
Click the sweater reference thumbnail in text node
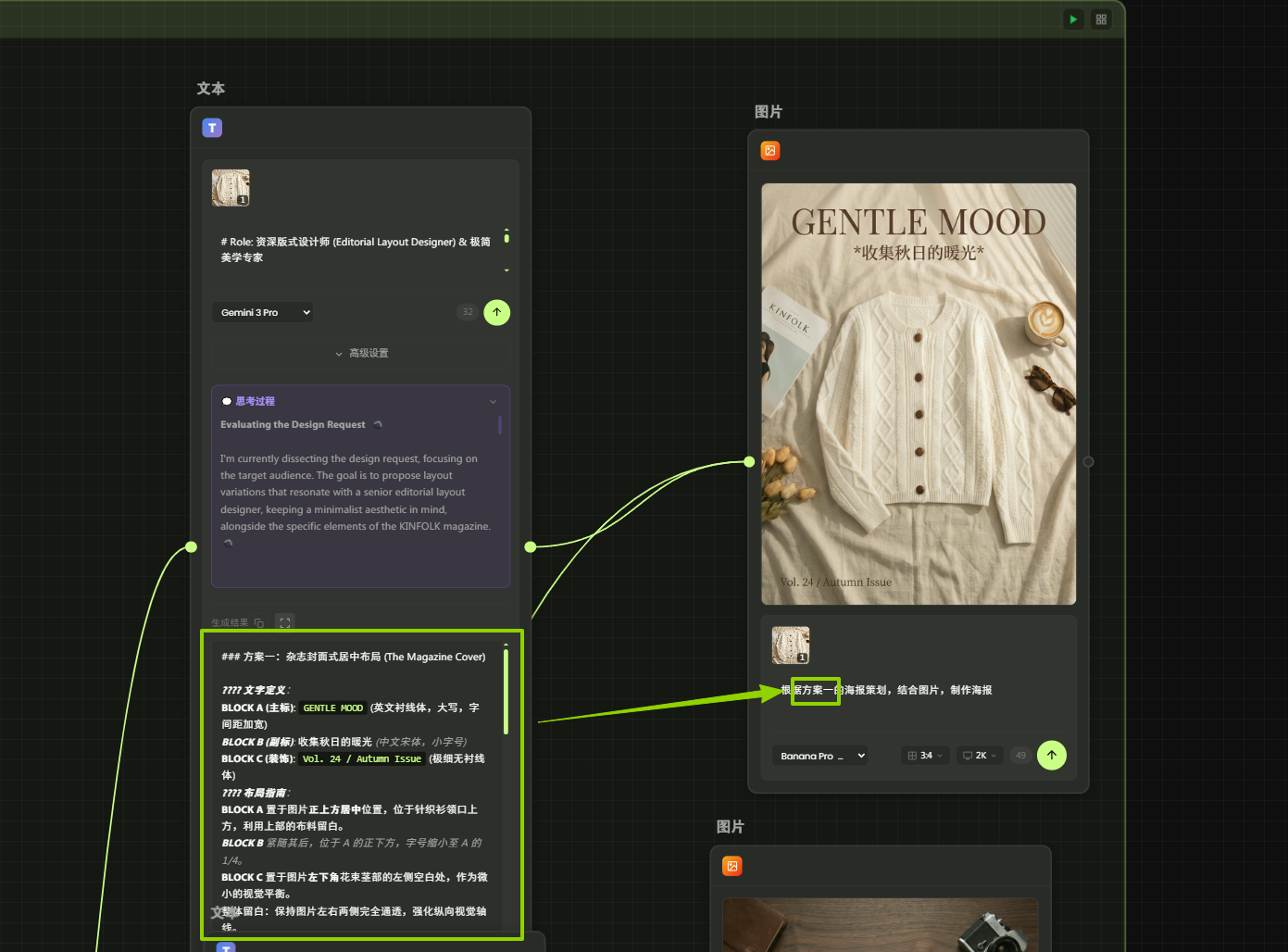231,188
